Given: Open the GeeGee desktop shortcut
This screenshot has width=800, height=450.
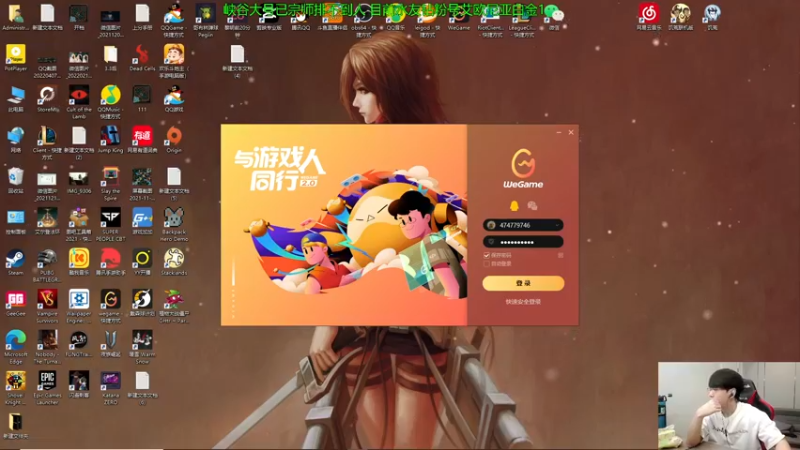Looking at the screenshot, I should [x=15, y=303].
